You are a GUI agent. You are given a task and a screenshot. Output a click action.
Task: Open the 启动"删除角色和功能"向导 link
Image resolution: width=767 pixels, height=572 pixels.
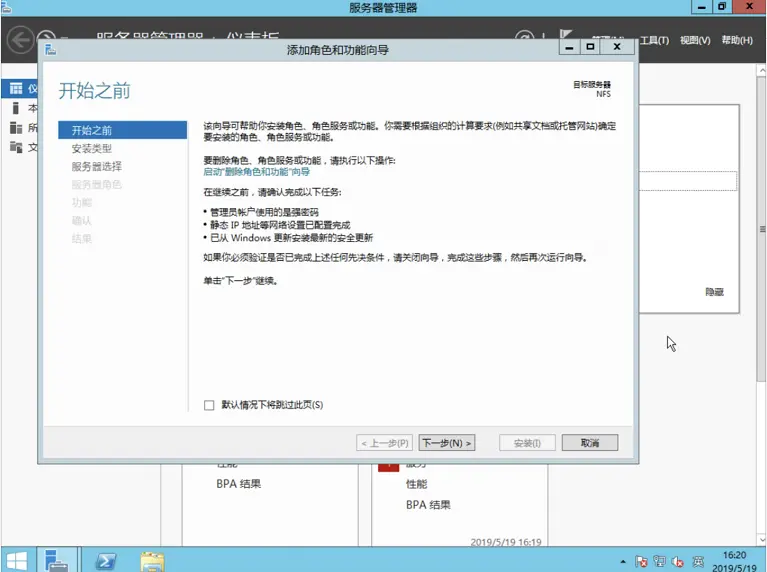click(x=256, y=172)
